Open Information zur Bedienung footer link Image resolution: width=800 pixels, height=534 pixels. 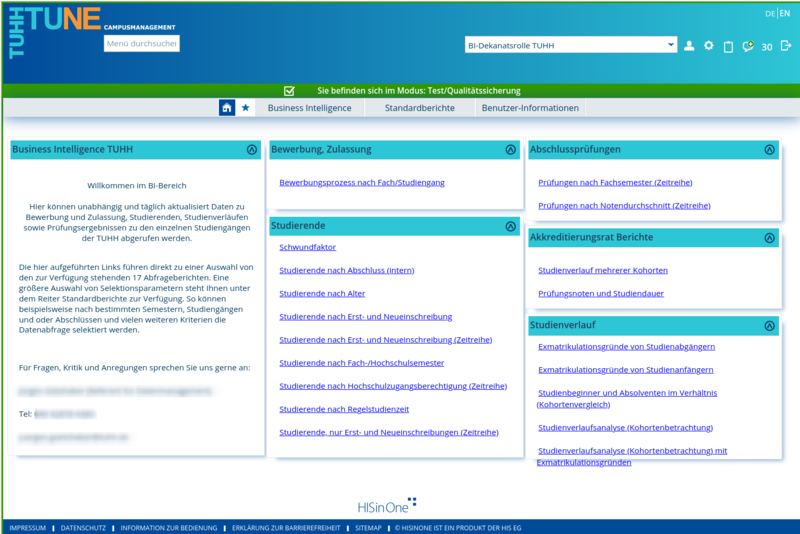coord(169,528)
